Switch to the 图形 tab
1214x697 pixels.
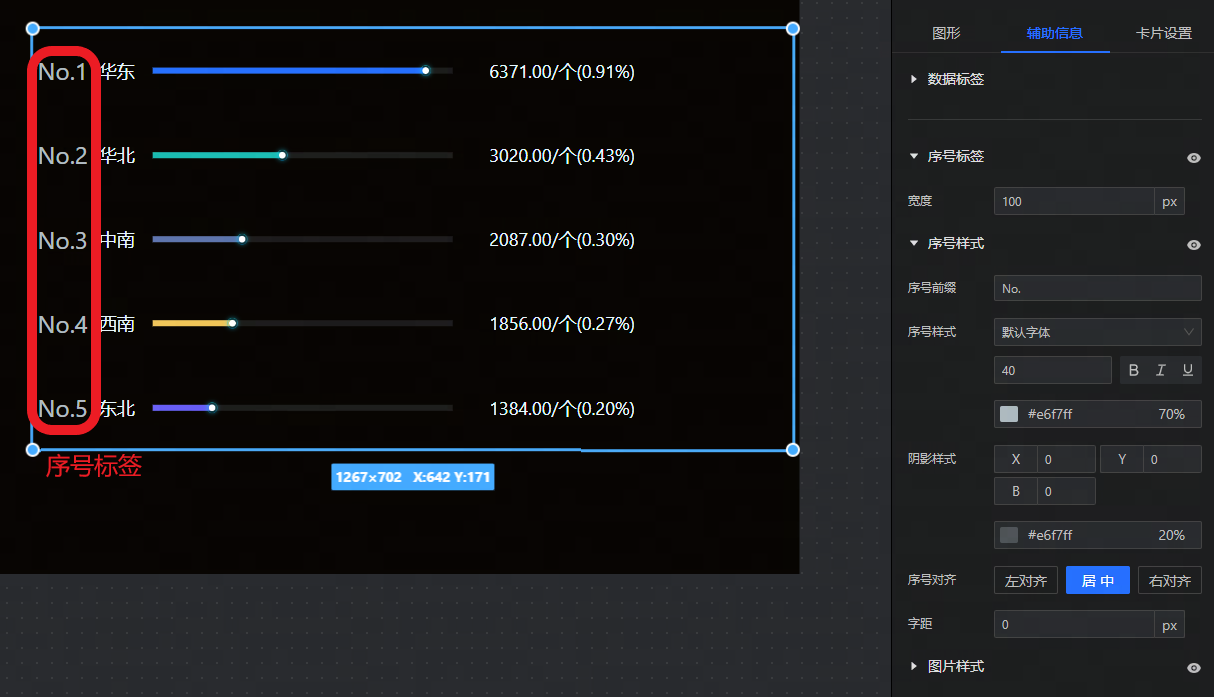point(946,33)
